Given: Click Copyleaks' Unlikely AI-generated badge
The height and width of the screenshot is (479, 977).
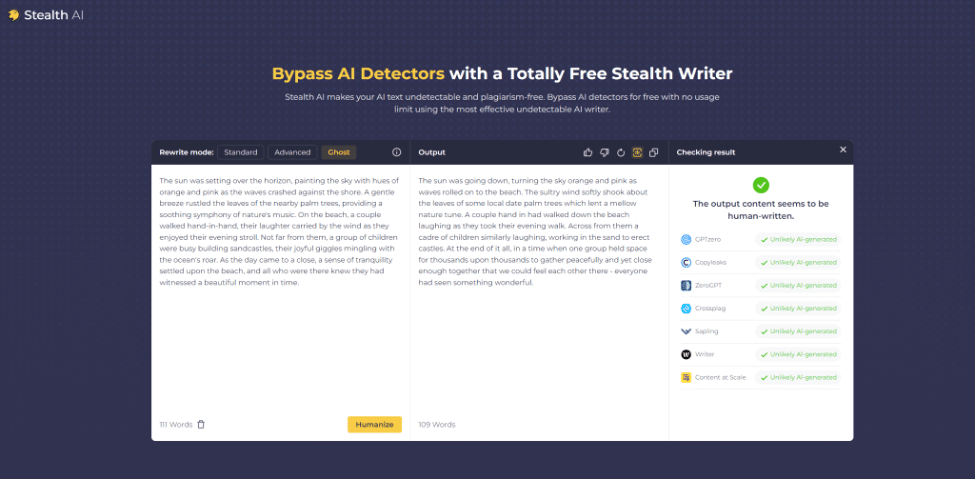Looking at the screenshot, I should [798, 262].
